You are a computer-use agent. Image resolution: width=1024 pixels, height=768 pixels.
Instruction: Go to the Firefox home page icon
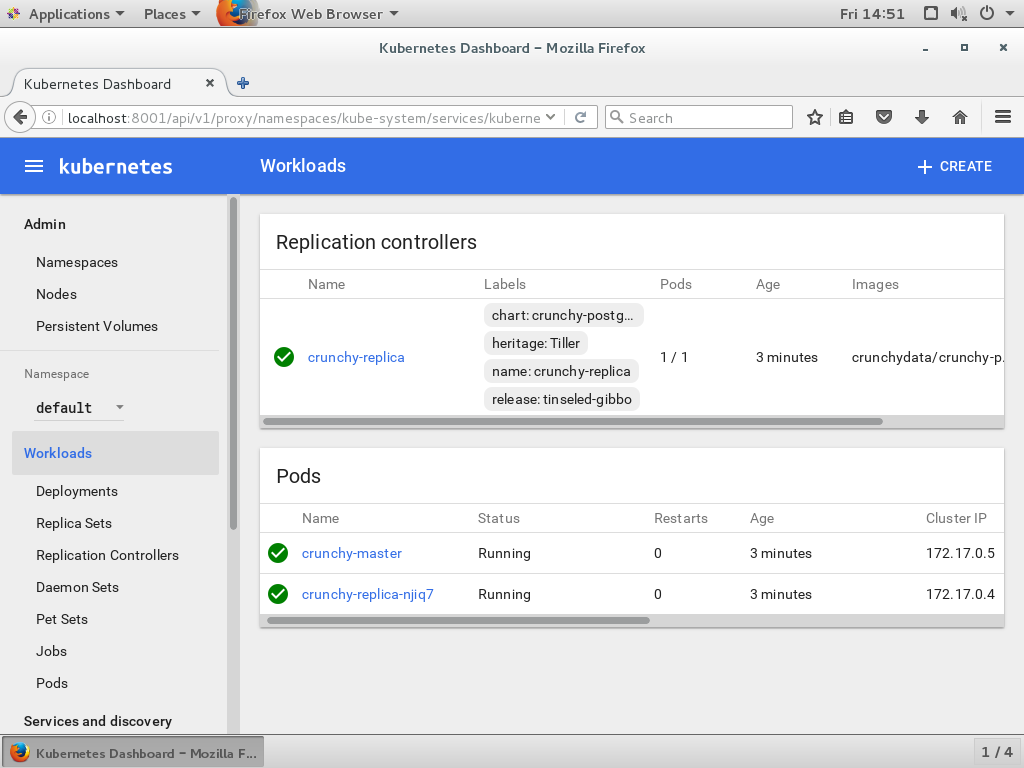click(x=960, y=118)
